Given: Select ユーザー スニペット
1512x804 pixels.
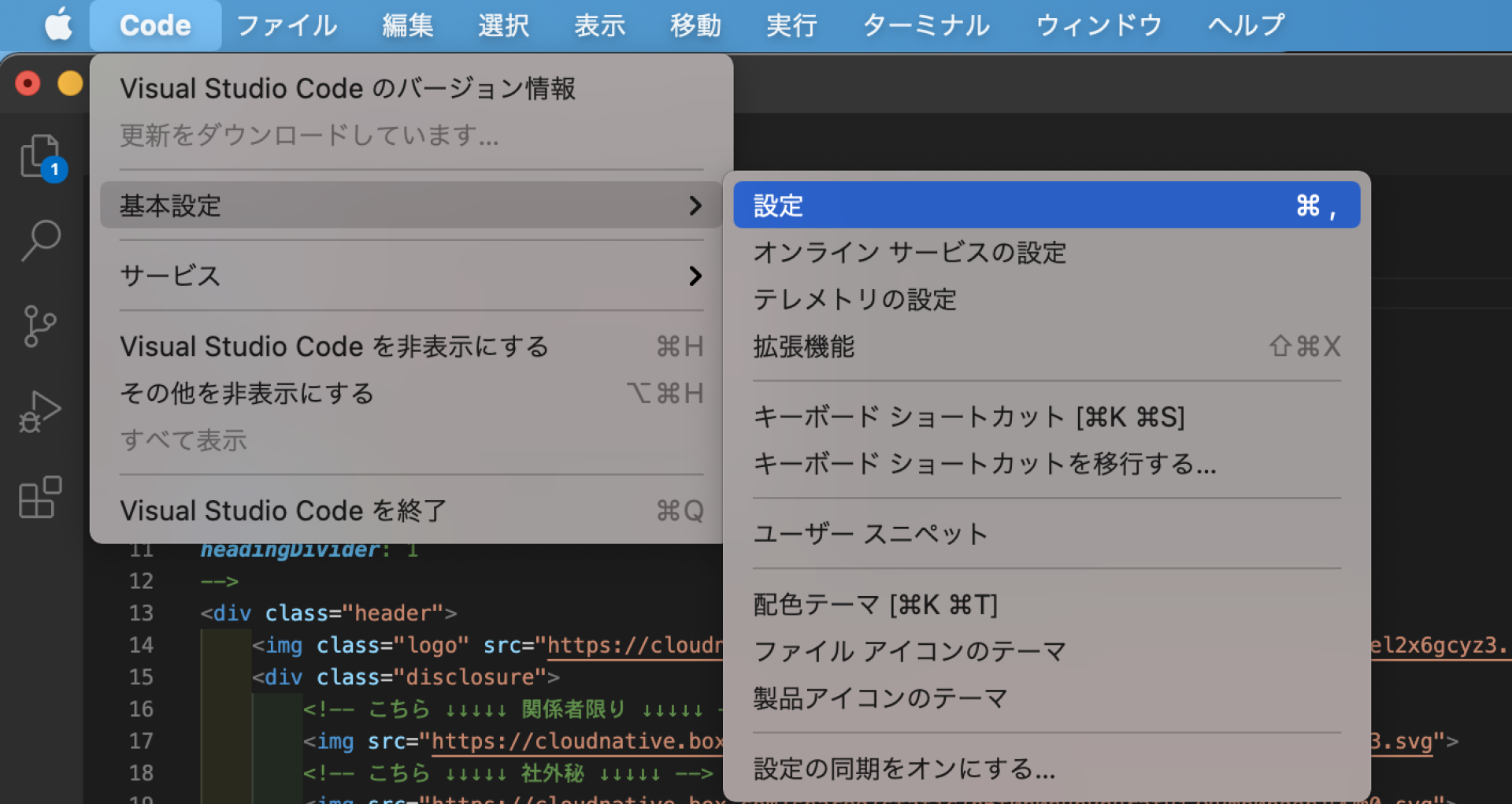Looking at the screenshot, I should (870, 533).
